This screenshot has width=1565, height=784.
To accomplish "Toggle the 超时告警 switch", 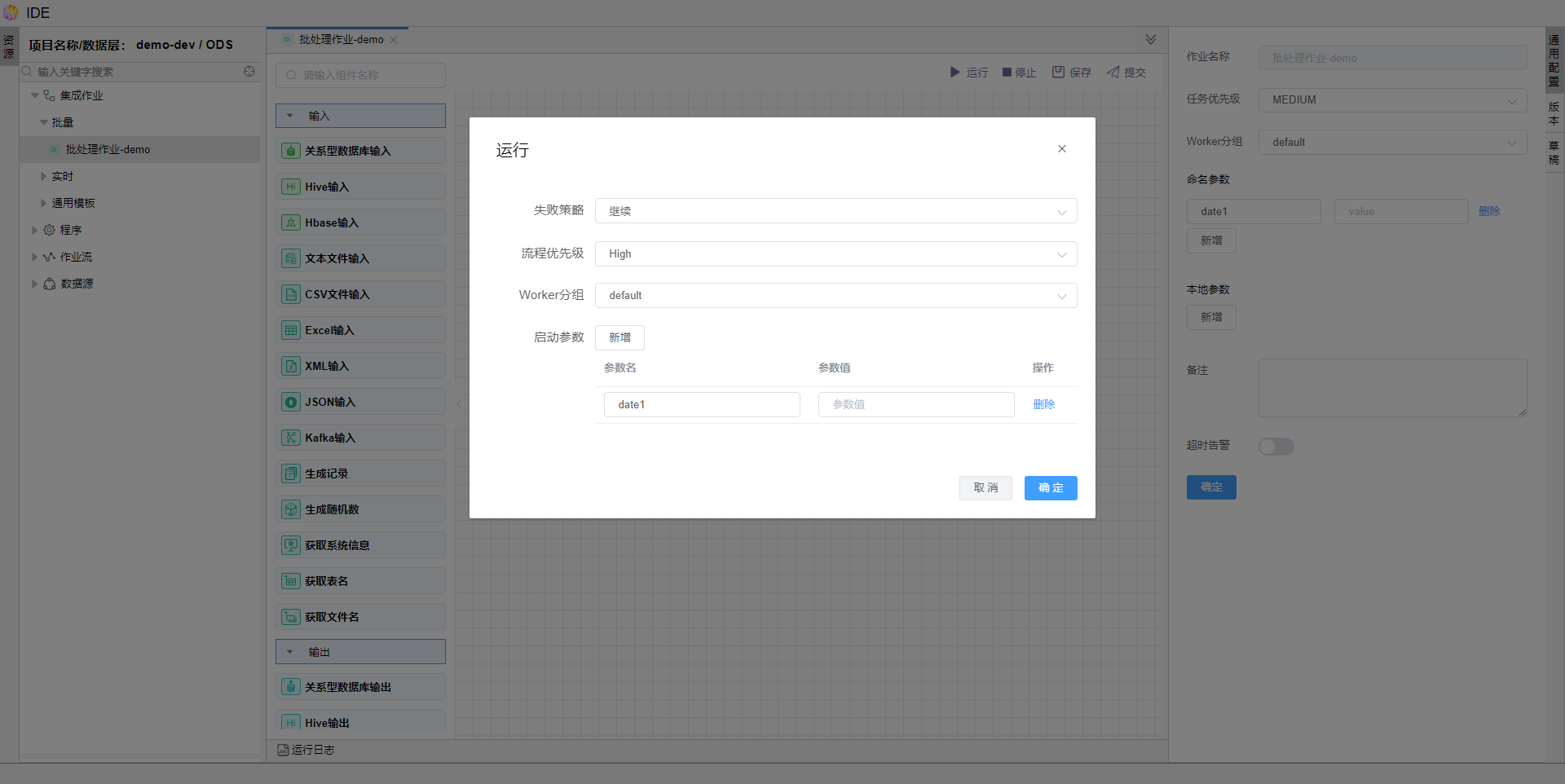I will click(x=1276, y=447).
